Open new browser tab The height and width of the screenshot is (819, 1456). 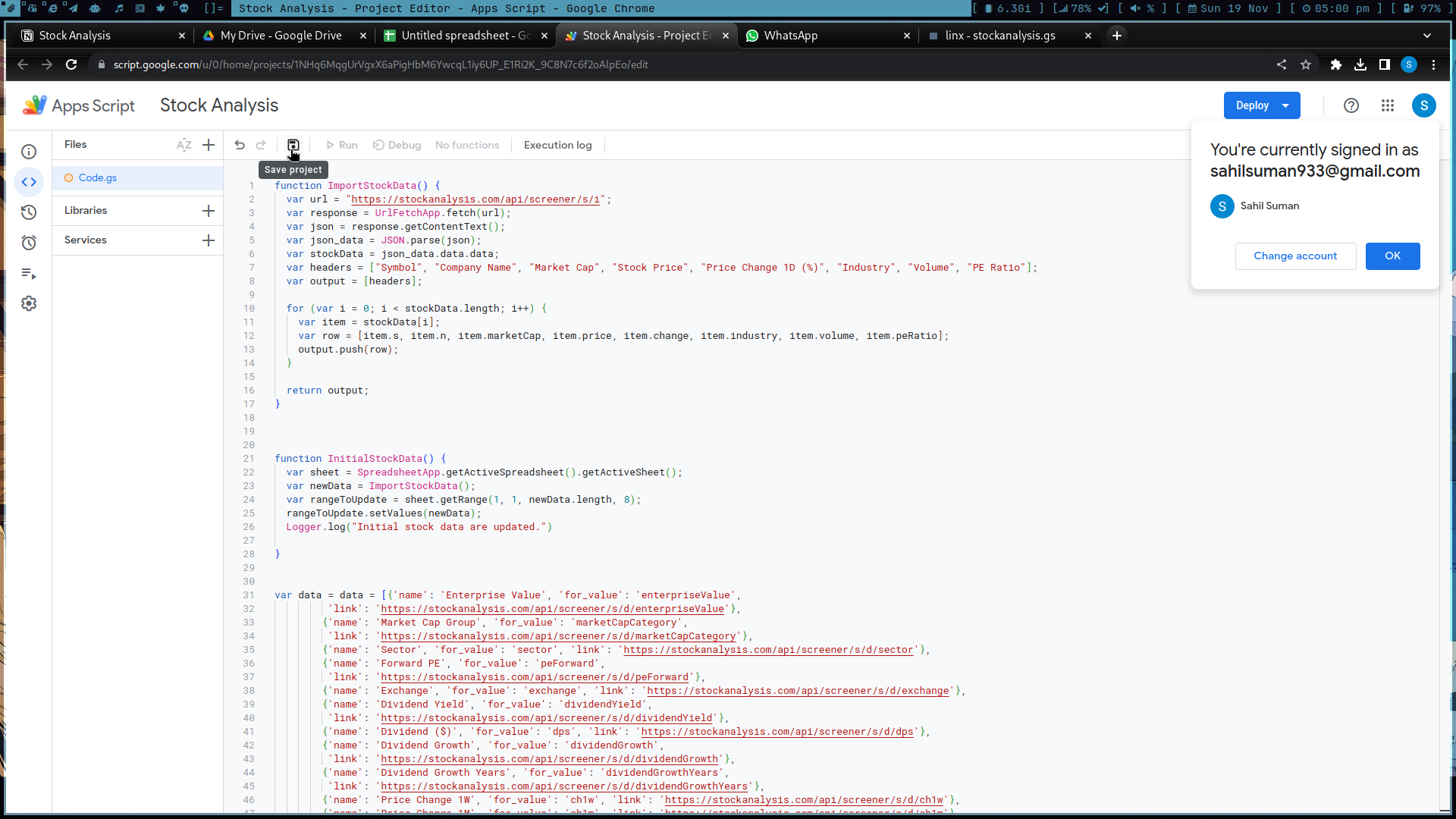pos(1117,36)
